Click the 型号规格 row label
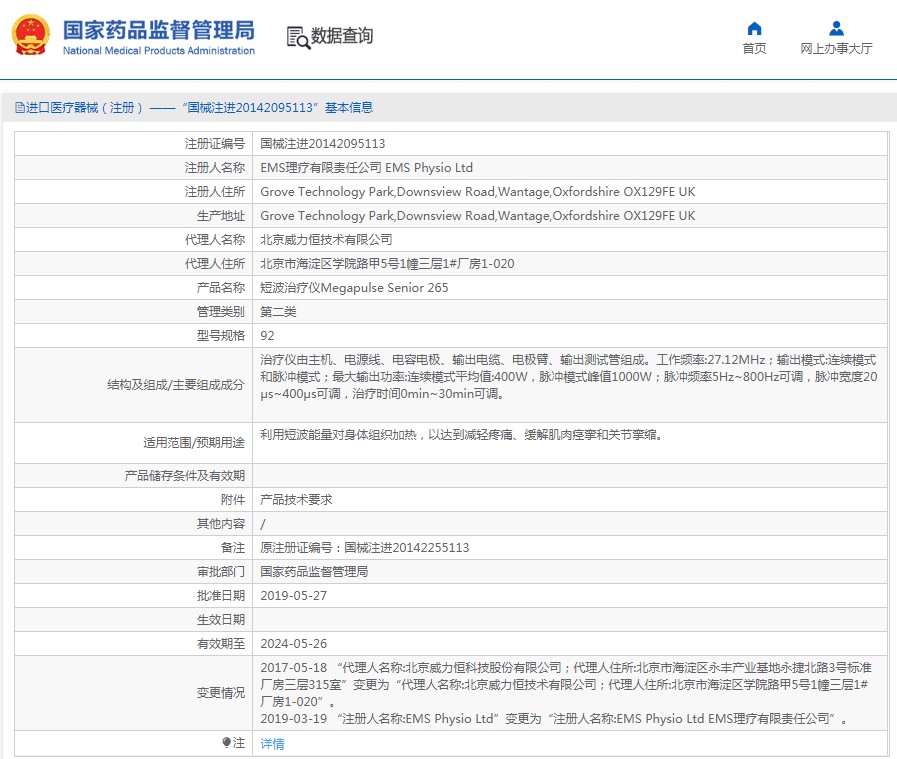897x759 pixels. tap(221, 336)
